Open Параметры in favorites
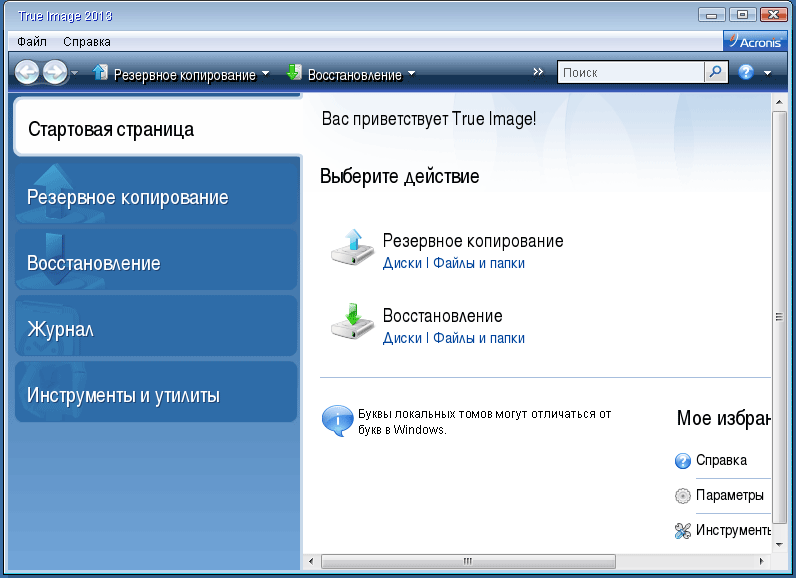The width and height of the screenshot is (796, 578). point(729,495)
